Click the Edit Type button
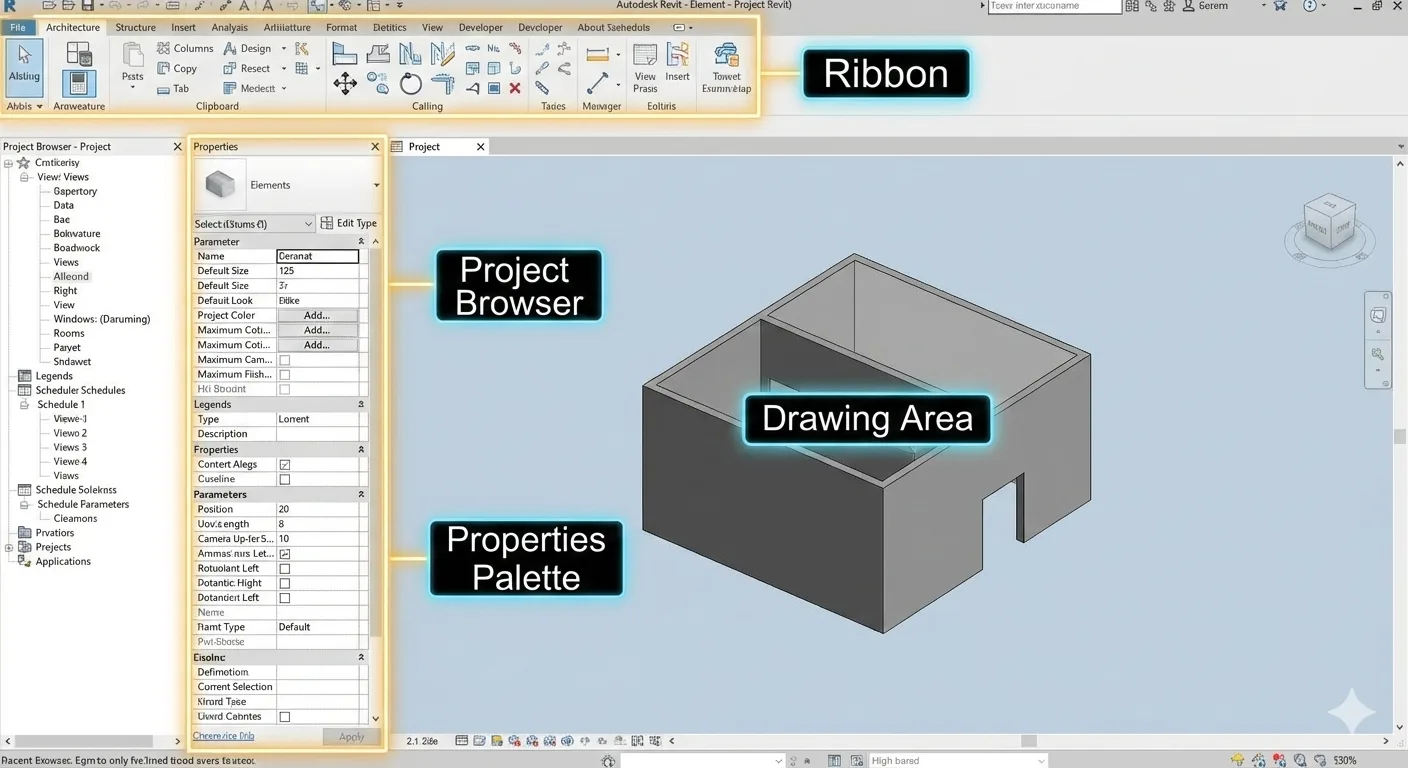 tap(348, 224)
